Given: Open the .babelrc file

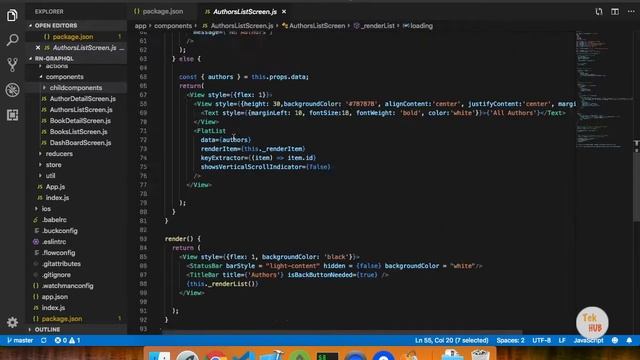Looking at the screenshot, I should tap(54, 220).
